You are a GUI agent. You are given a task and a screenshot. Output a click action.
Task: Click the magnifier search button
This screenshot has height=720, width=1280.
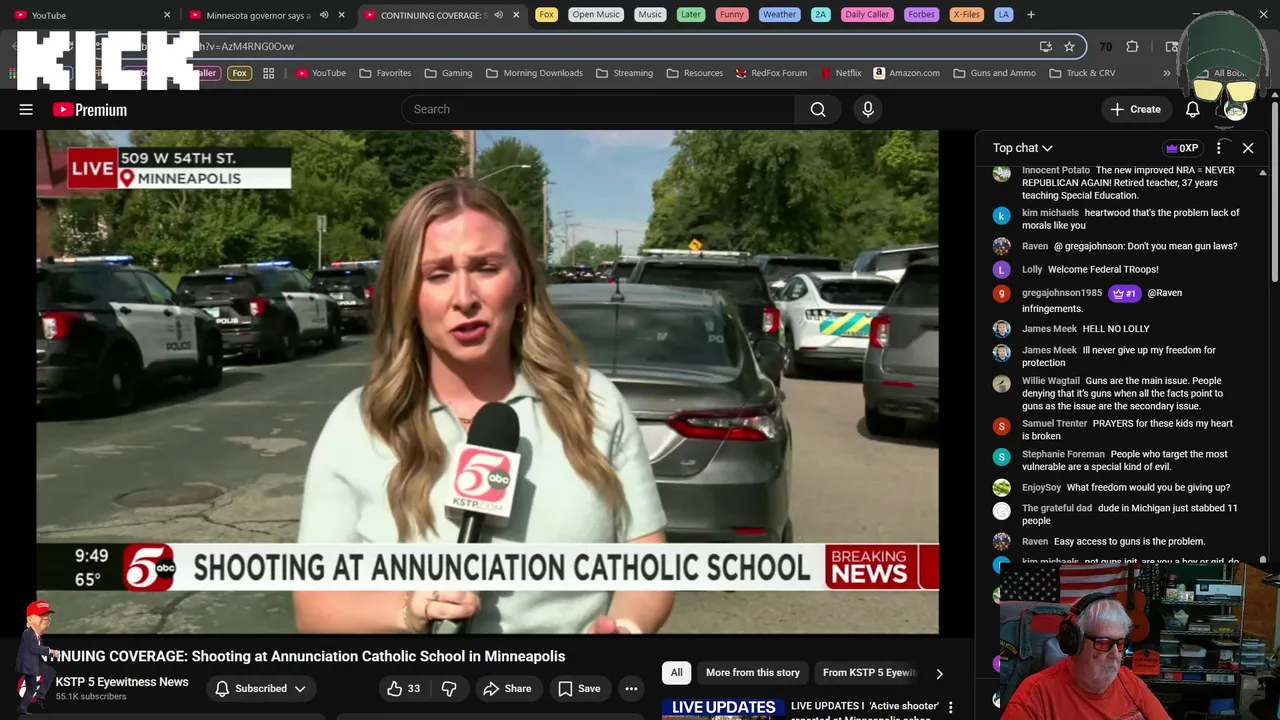click(818, 109)
